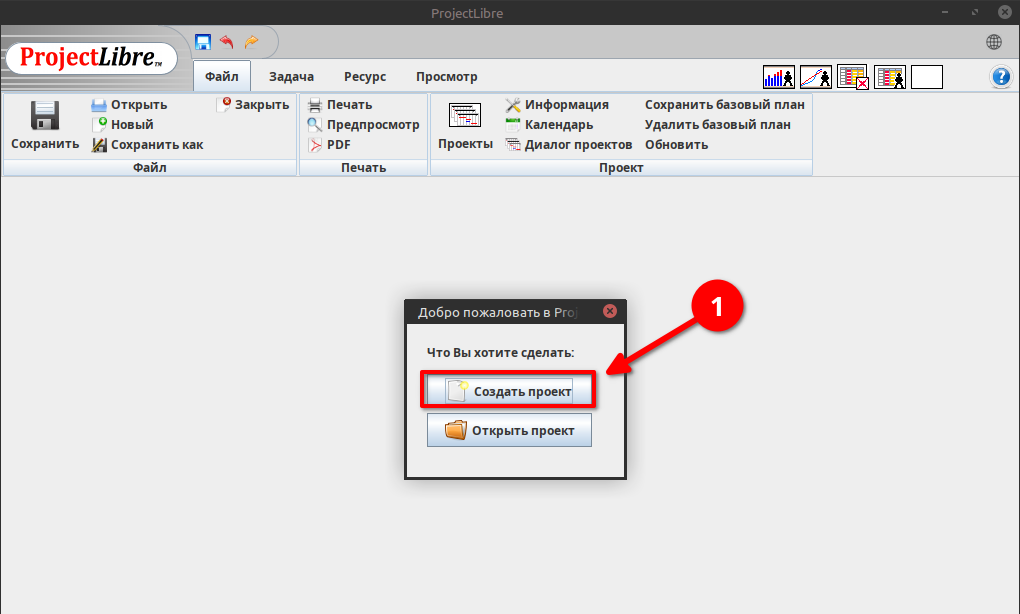Click the PDF export item
Image resolution: width=1020 pixels, height=614 pixels.
329,144
